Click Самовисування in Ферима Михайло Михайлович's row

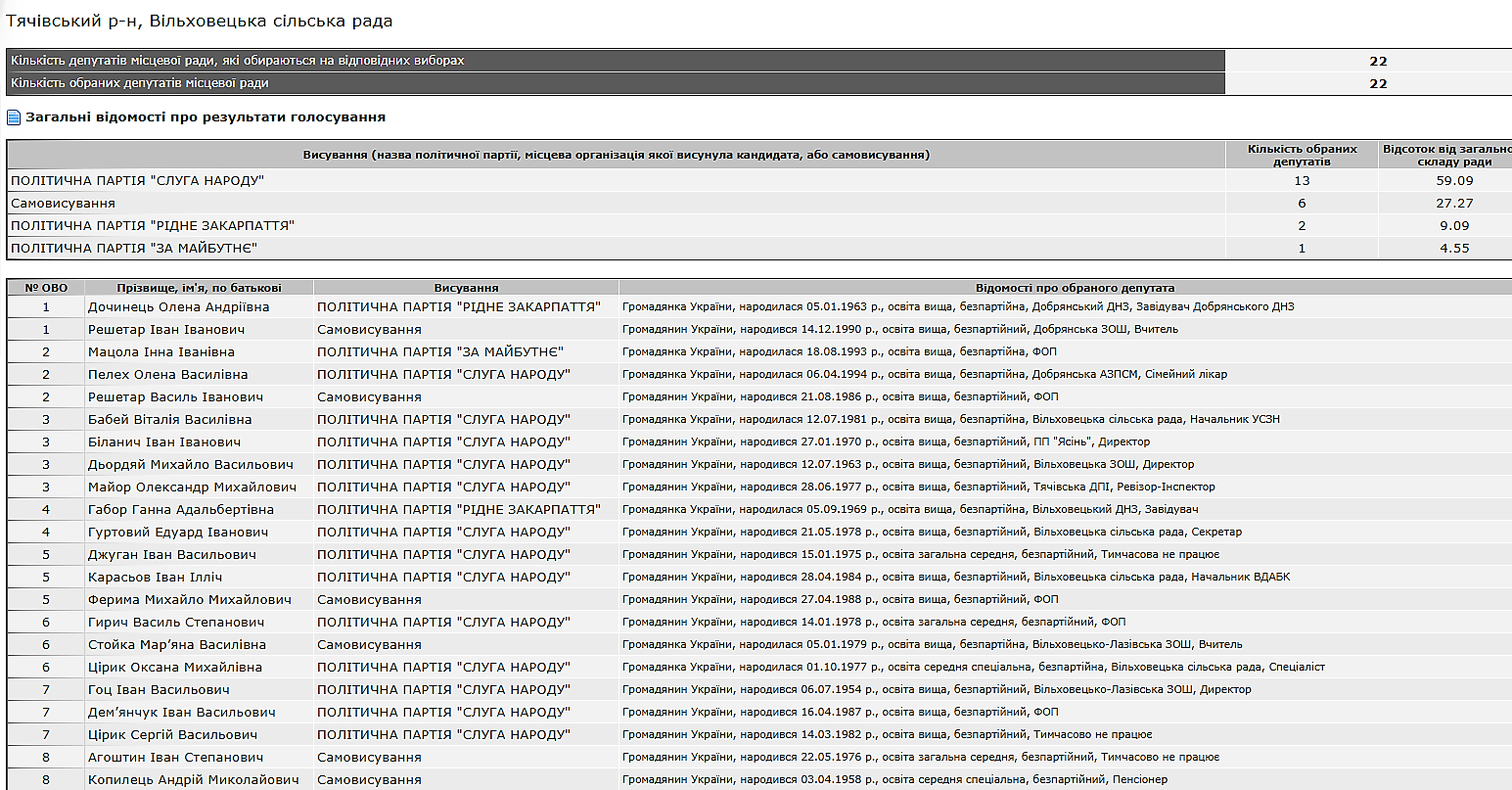point(369,599)
